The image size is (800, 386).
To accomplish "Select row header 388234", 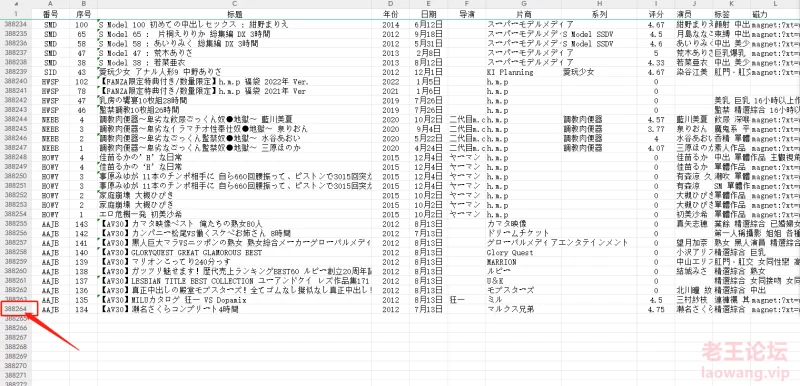I will 16,24.
